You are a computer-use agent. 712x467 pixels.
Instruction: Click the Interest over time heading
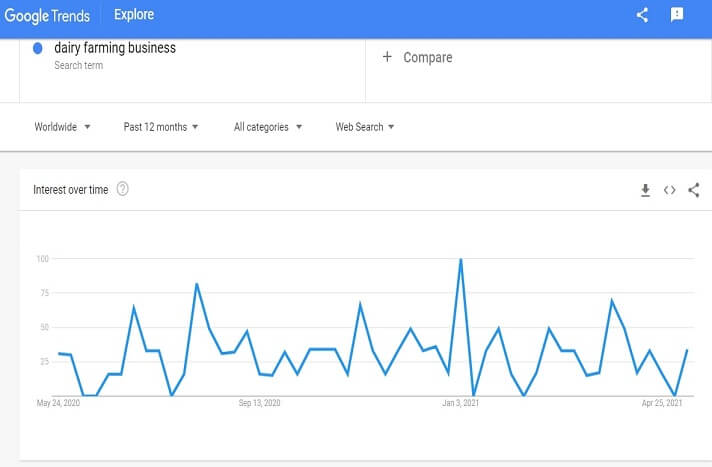coord(70,190)
